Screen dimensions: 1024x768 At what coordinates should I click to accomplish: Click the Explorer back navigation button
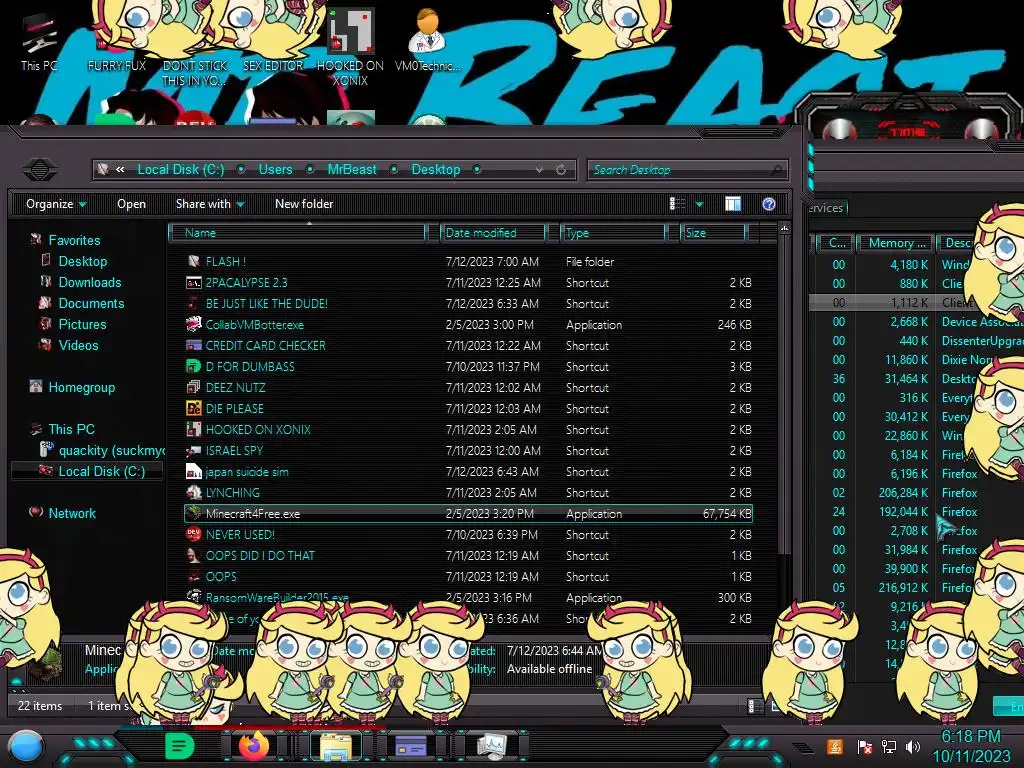point(40,170)
